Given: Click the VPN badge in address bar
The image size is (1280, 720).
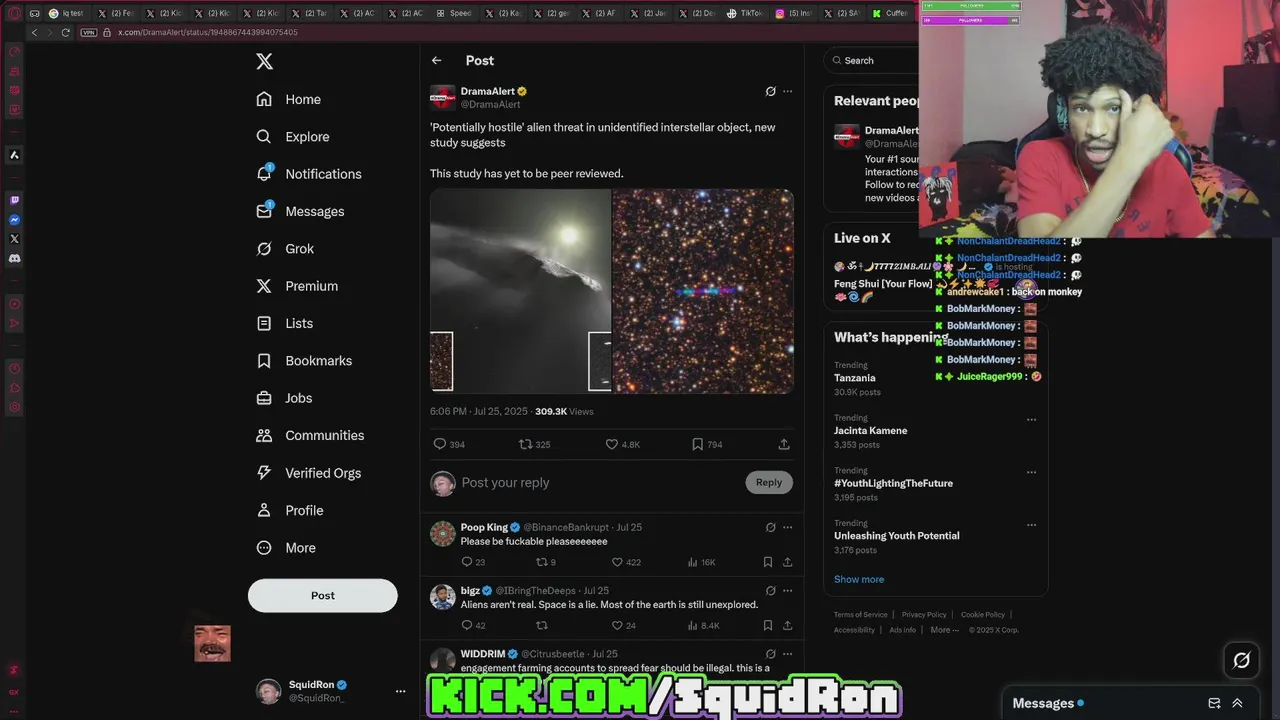Looking at the screenshot, I should pyautogui.click(x=88, y=32).
